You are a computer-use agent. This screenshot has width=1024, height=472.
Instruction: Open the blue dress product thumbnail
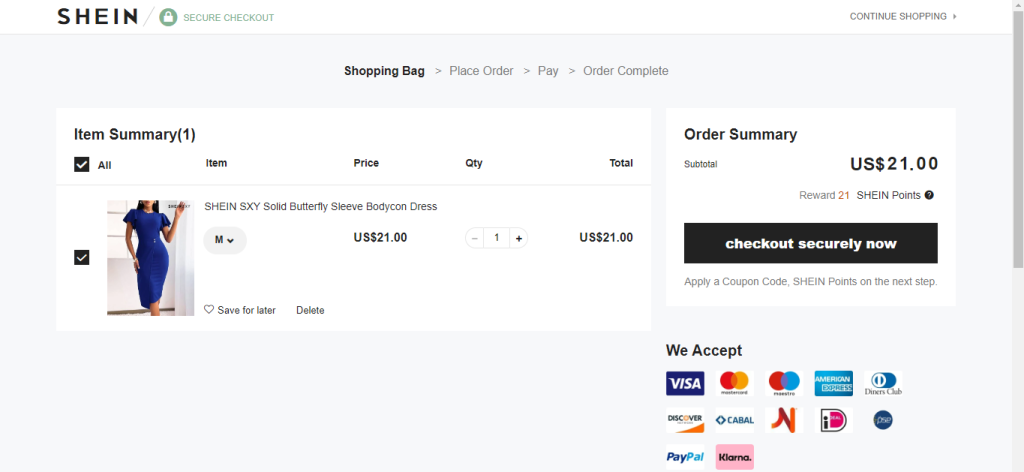(x=150, y=258)
